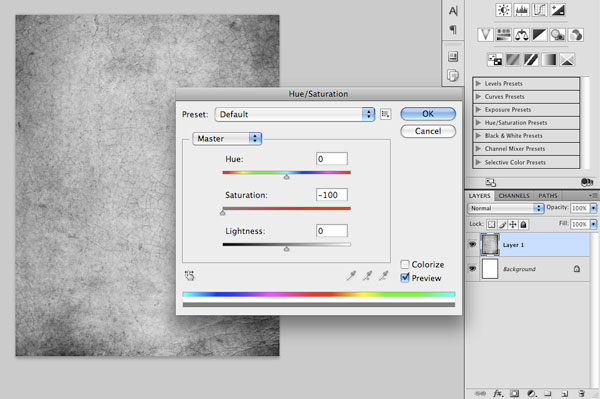Screen dimensions: 600x399
Task: Click OK in the Hue/Saturation dialog
Action: 428,114
